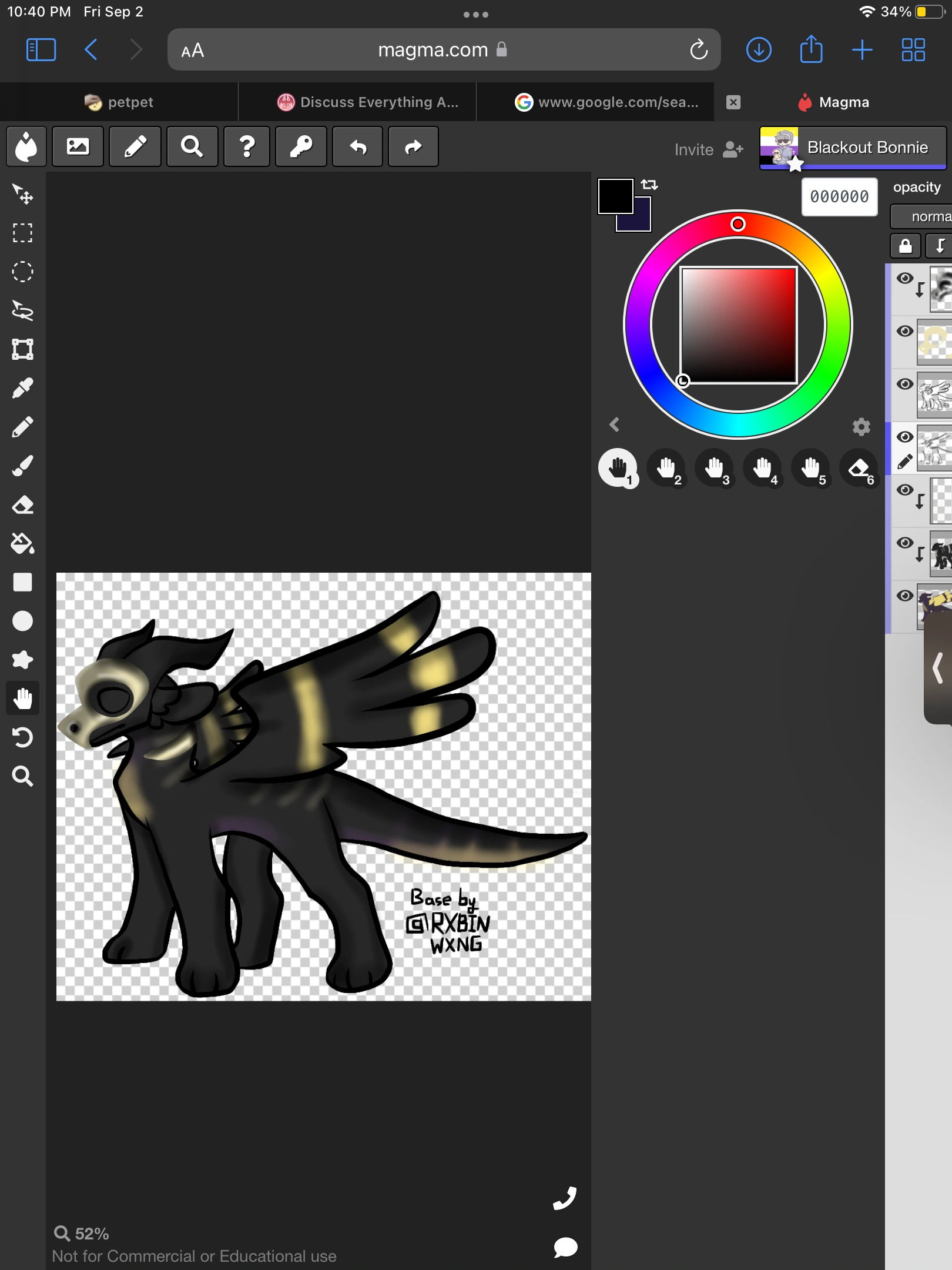
Task: Select the Eraser tool
Action: coord(24,504)
